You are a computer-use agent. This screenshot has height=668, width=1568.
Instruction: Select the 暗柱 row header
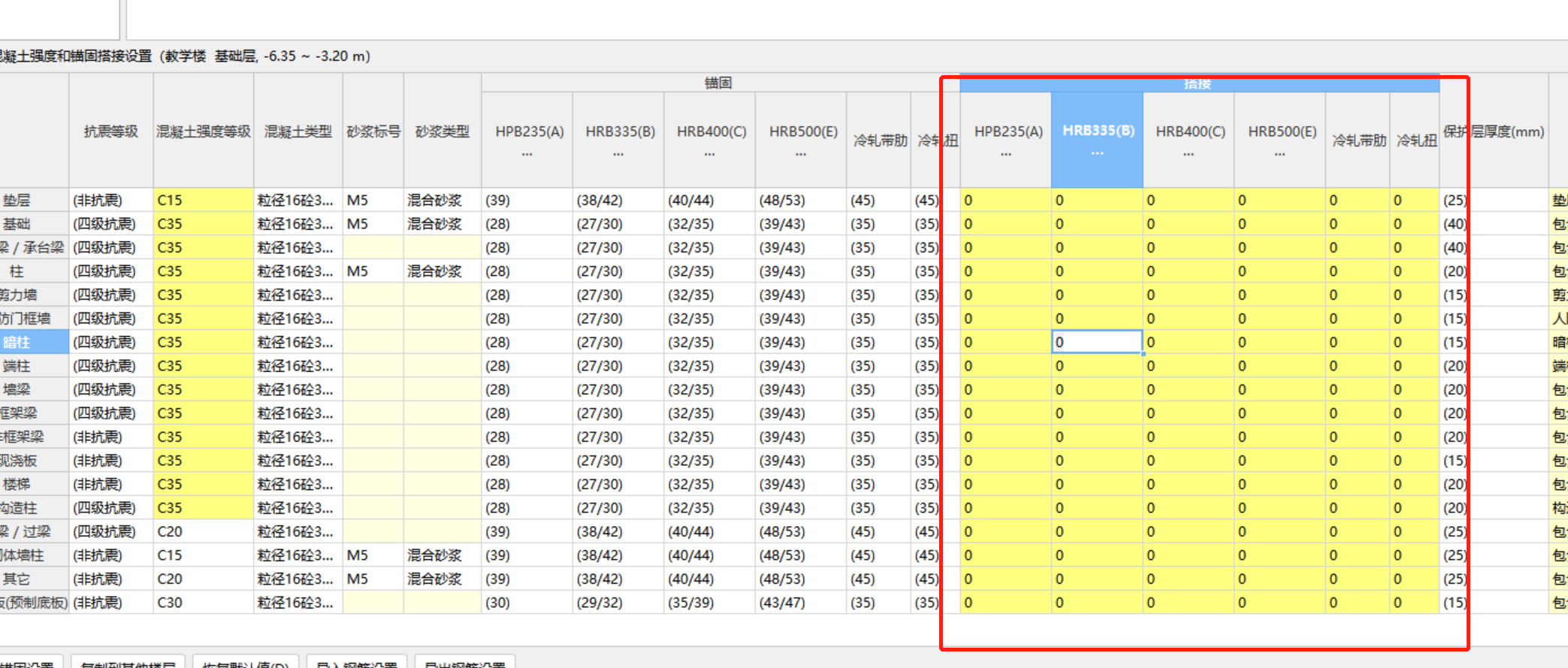coord(34,342)
